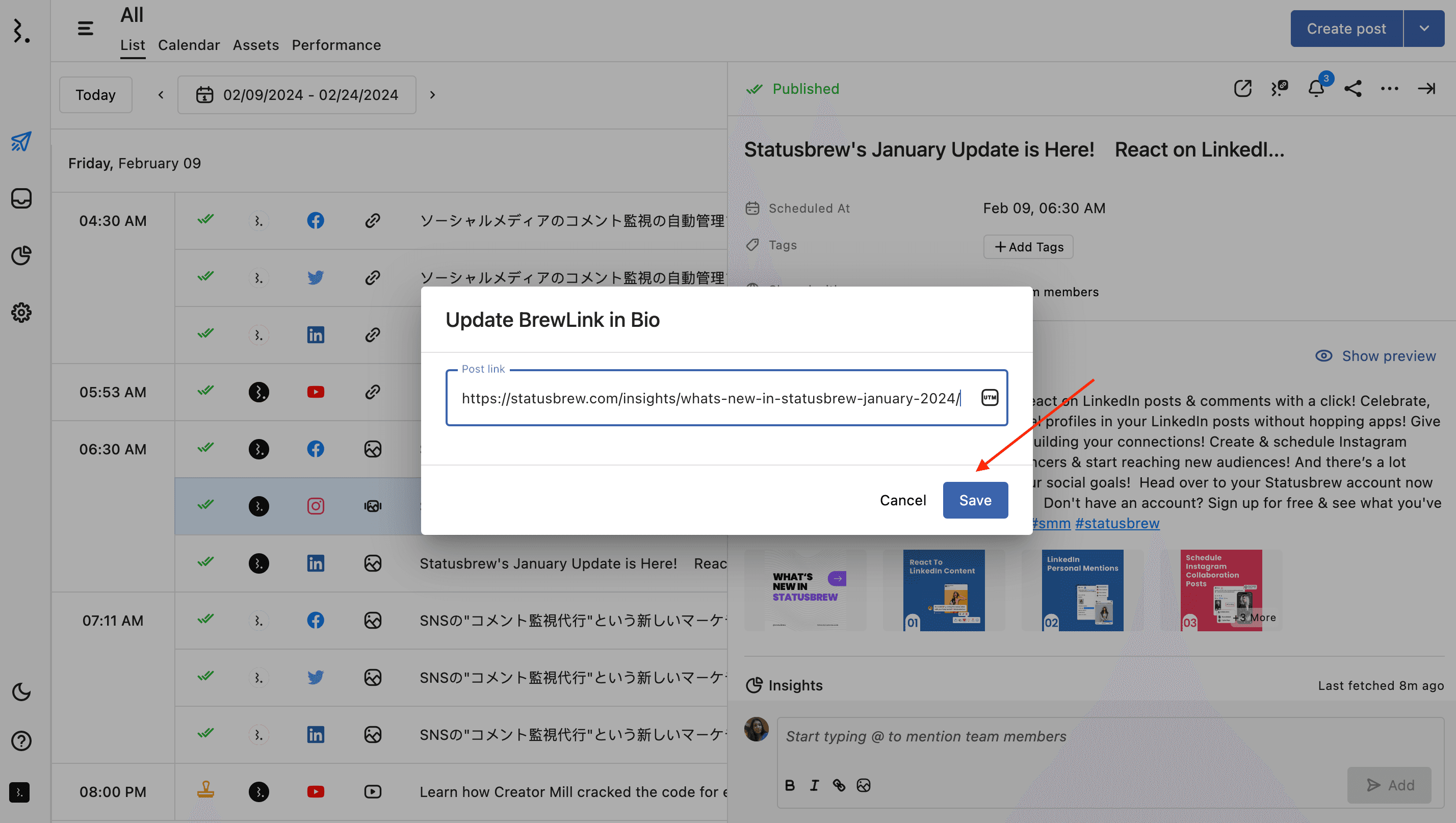Image resolution: width=1456 pixels, height=823 pixels.
Task: Click the BrewLink in Bio icon in header
Action: (x=1279, y=89)
